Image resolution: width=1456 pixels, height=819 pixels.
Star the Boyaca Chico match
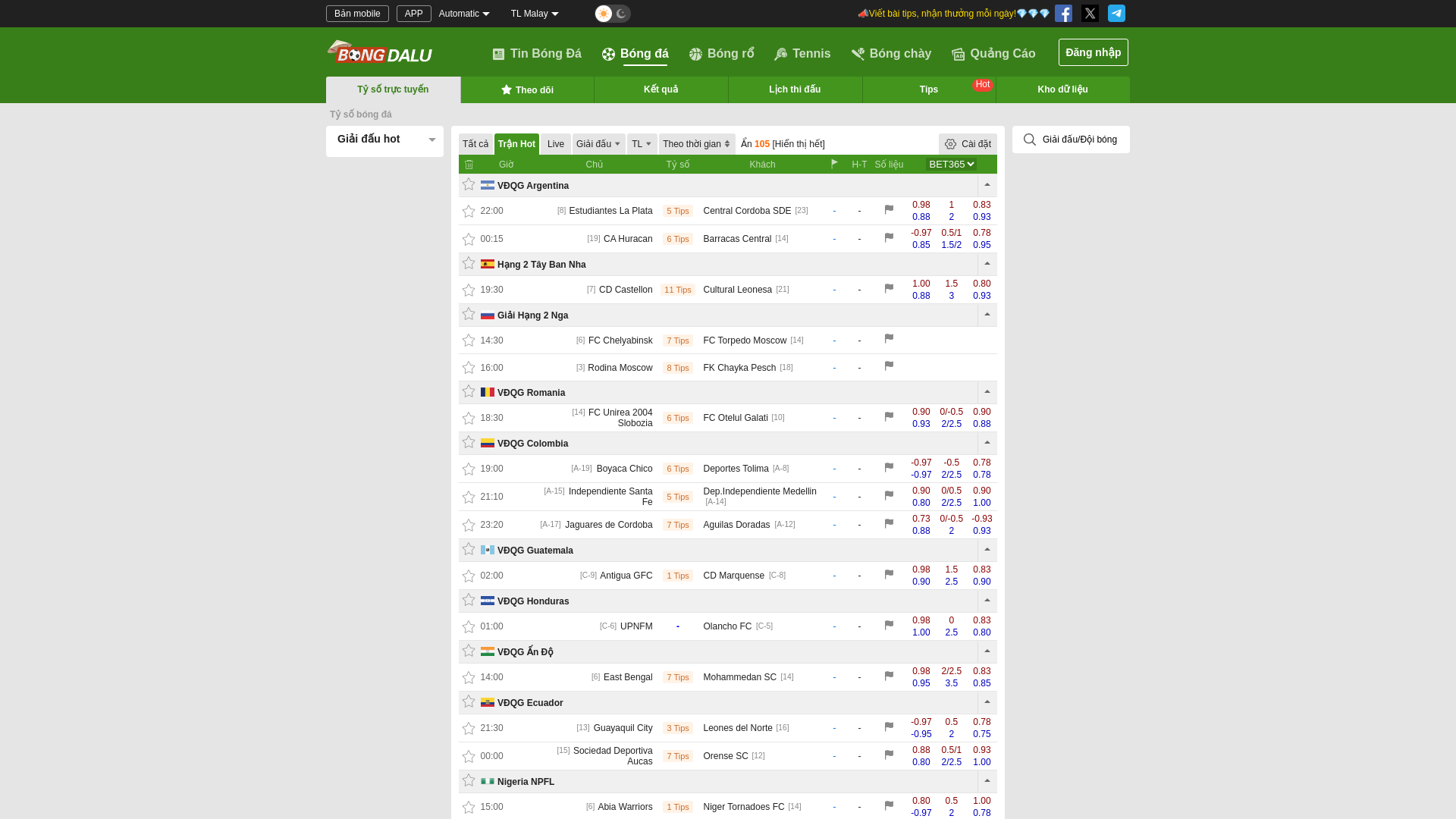pyautogui.click(x=469, y=469)
